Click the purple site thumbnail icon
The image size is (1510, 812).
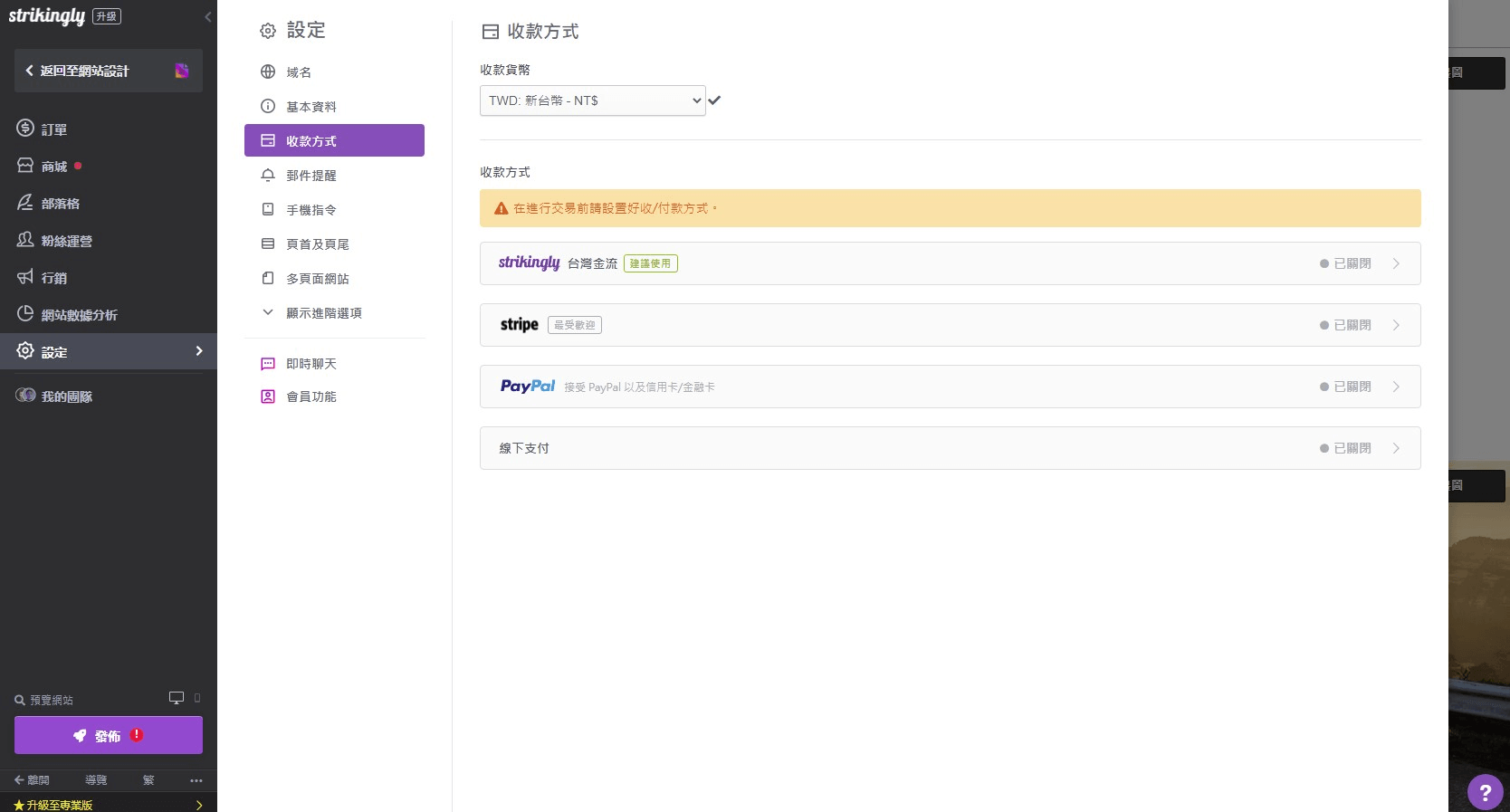pos(182,71)
